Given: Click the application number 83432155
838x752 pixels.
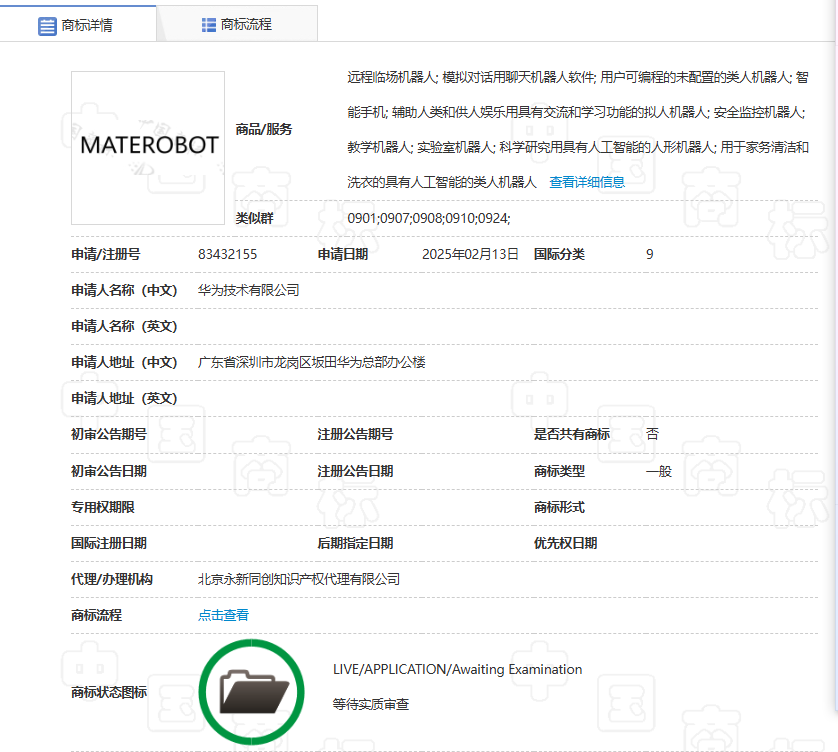Looking at the screenshot, I should click(x=224, y=254).
